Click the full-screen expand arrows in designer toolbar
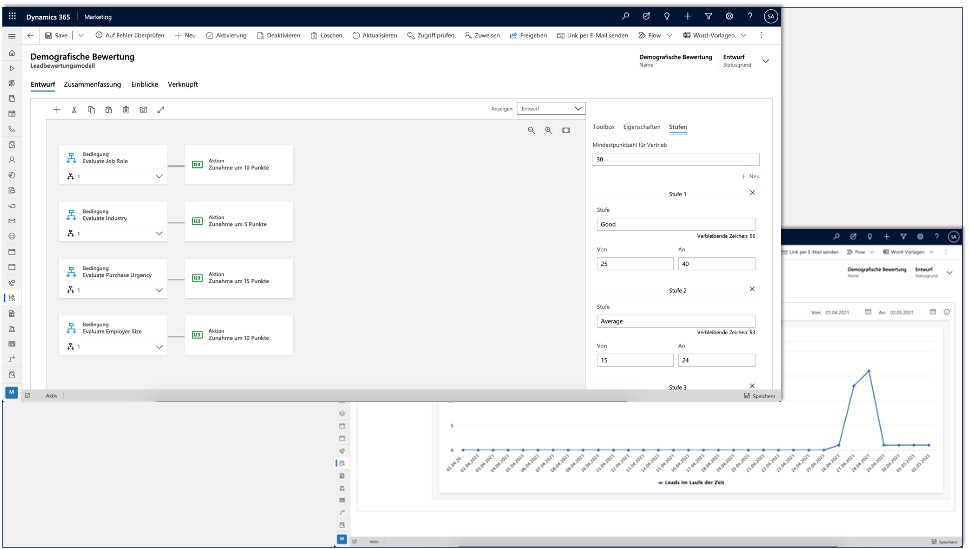This screenshot has width=969, height=549. (161, 109)
